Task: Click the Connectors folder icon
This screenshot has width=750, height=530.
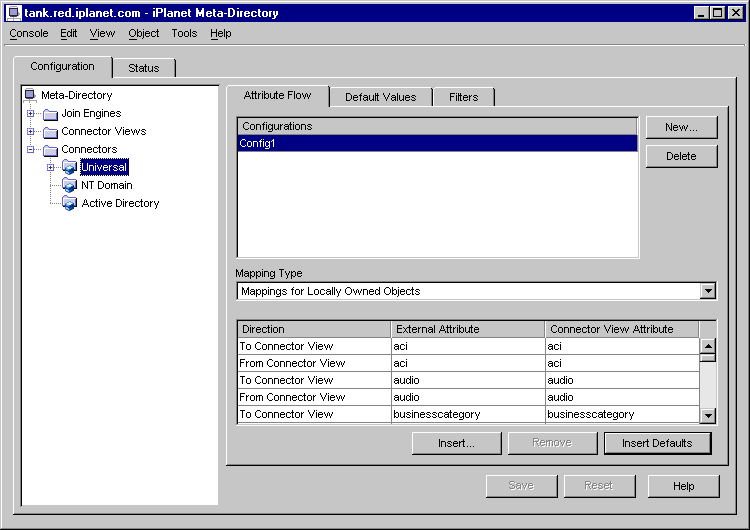Action: [50, 150]
